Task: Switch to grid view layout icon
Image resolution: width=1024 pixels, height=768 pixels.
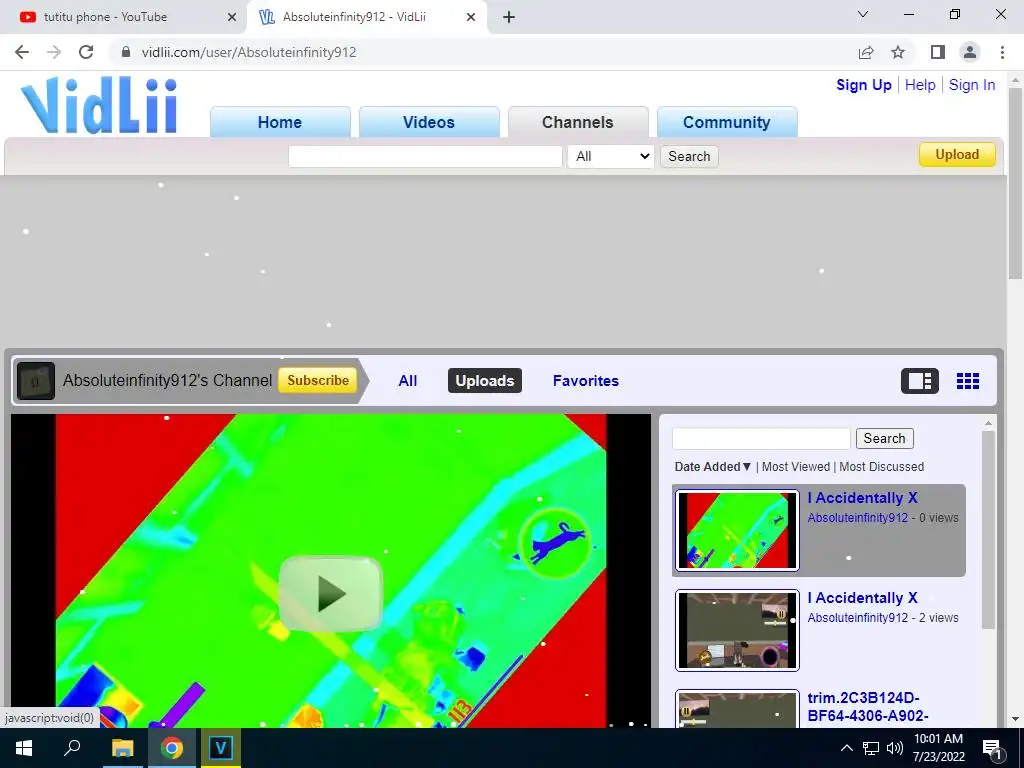Action: pos(968,381)
